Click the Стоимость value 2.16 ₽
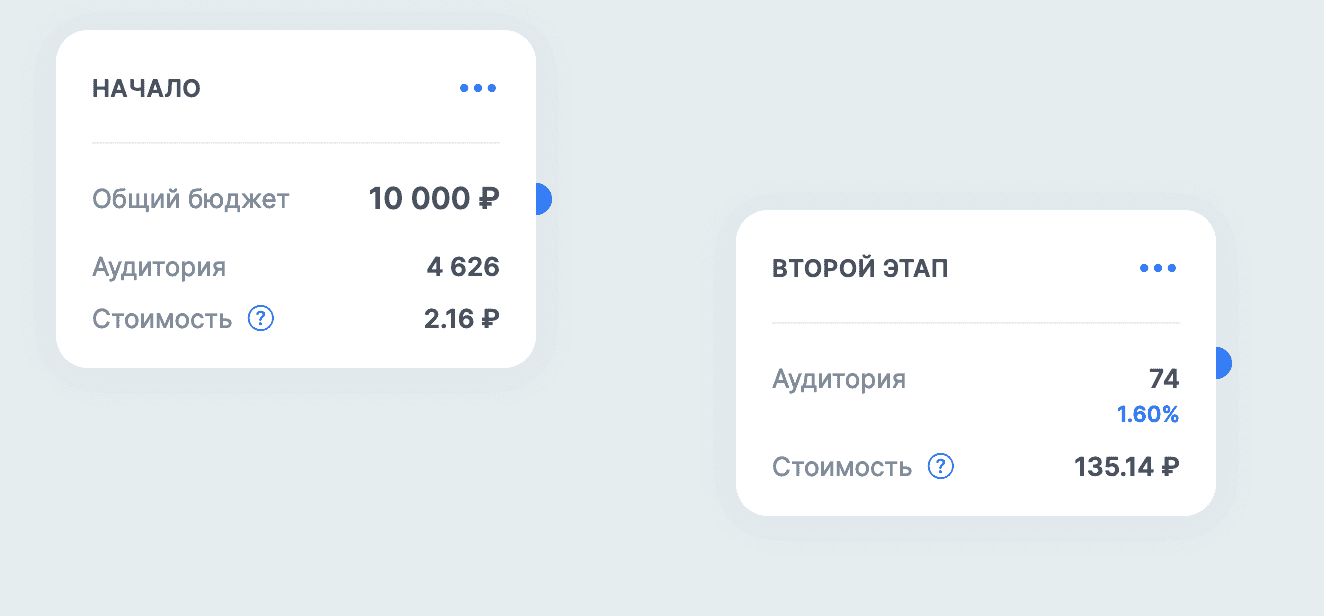This screenshot has width=1324, height=616. pos(460,318)
